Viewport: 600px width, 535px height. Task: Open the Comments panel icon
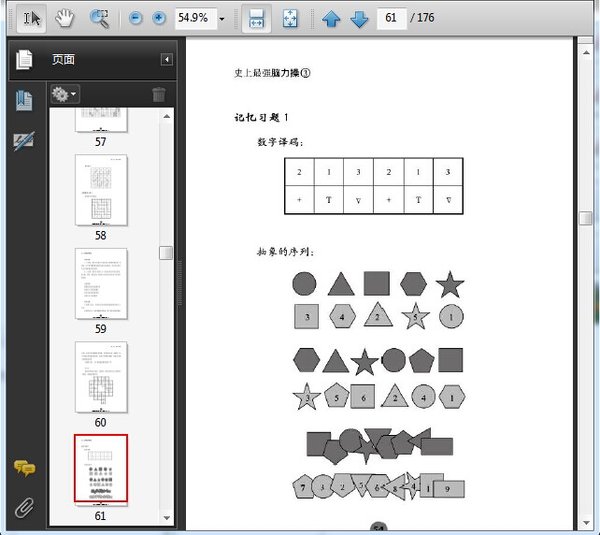(x=24, y=469)
